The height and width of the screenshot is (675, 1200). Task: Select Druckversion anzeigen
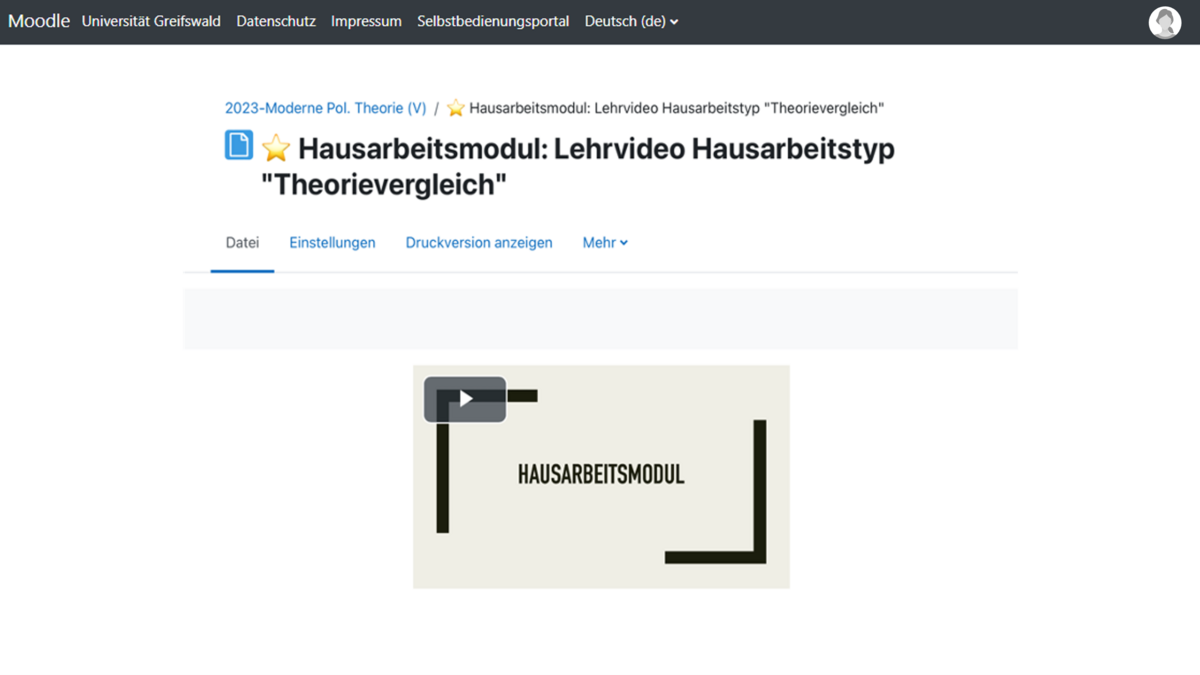click(x=479, y=242)
